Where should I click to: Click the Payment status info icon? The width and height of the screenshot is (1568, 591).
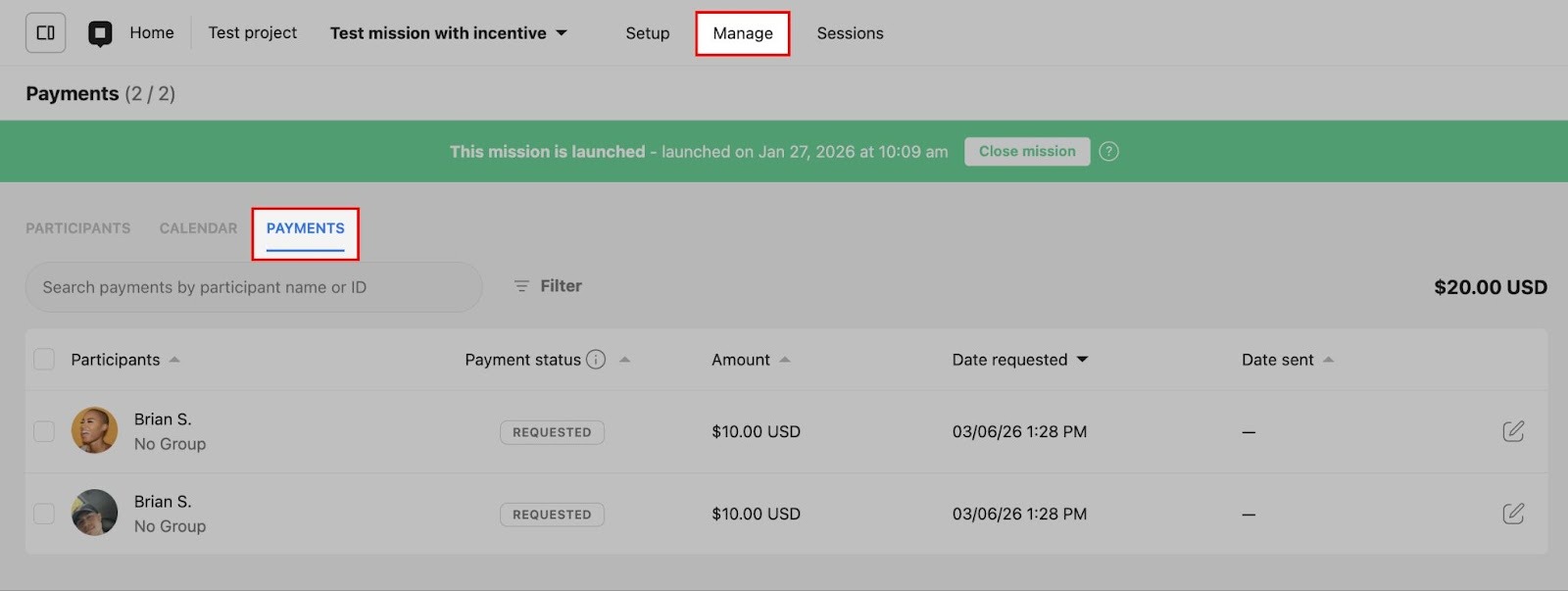pyautogui.click(x=596, y=360)
